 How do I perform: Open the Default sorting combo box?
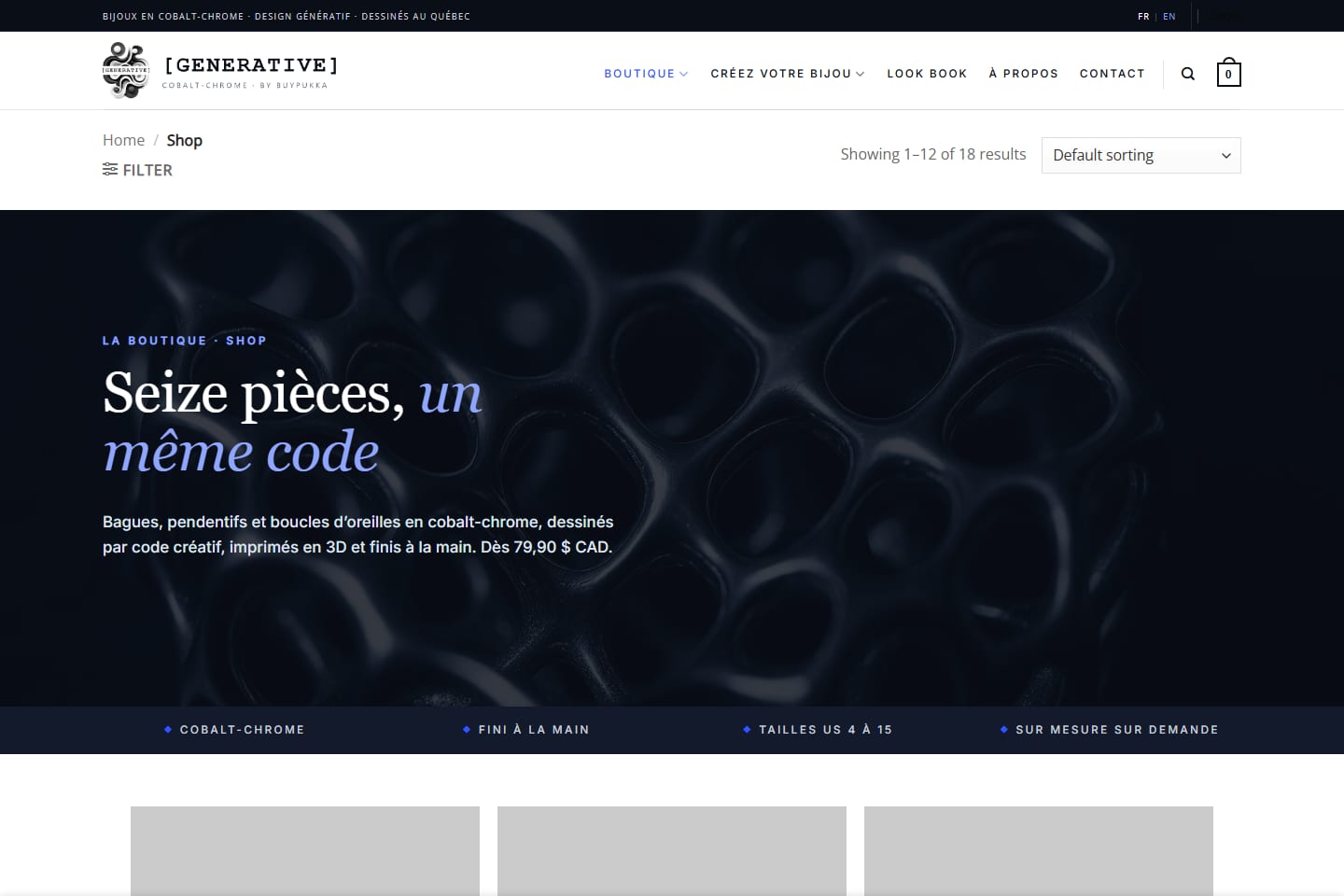[x=1141, y=156]
